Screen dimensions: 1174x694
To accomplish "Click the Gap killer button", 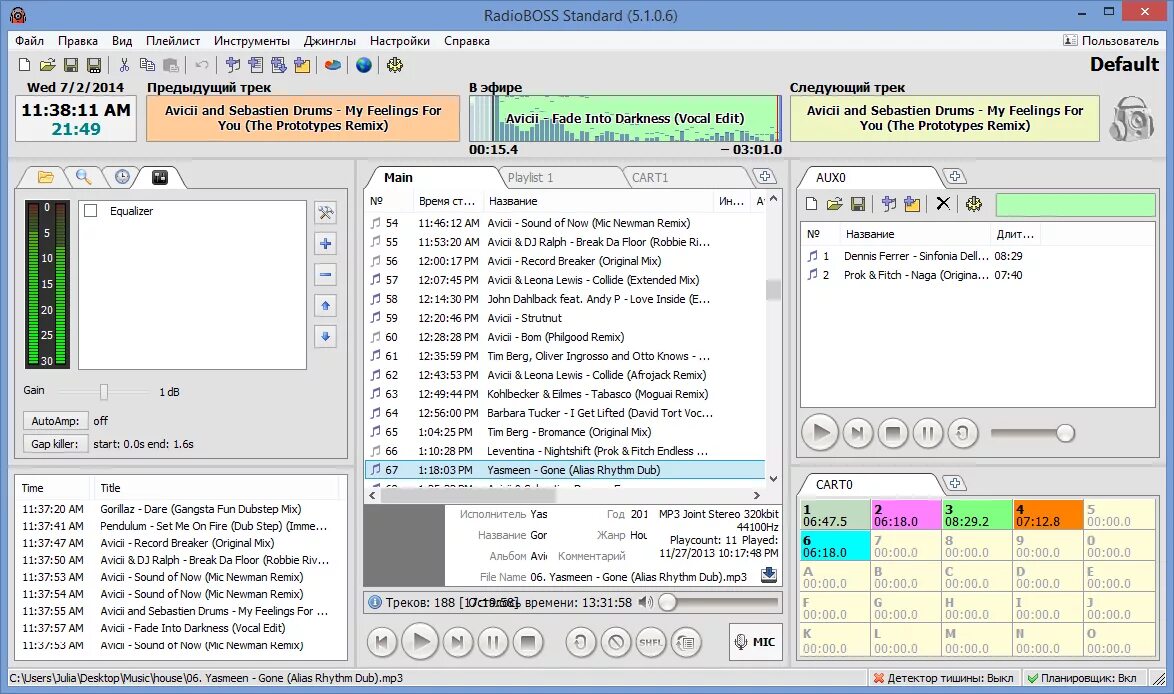I will 55,444.
